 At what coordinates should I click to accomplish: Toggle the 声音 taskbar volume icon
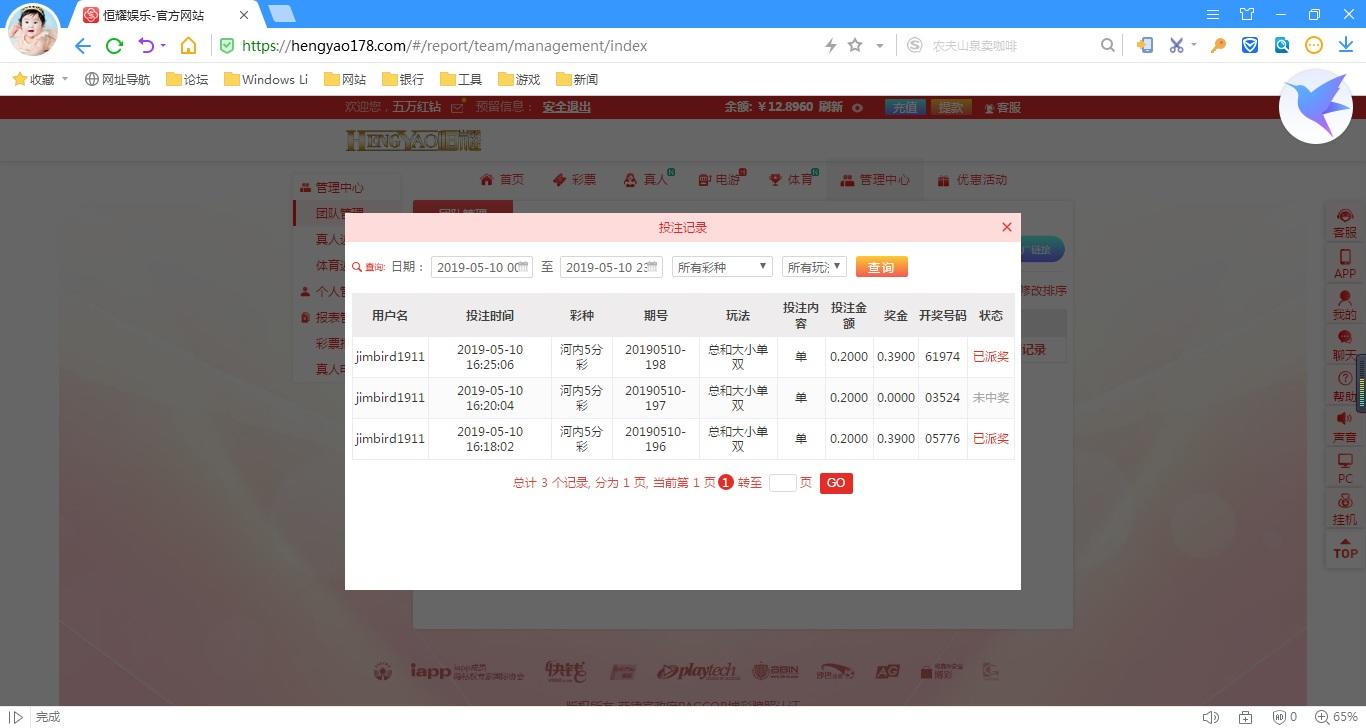coord(1210,717)
